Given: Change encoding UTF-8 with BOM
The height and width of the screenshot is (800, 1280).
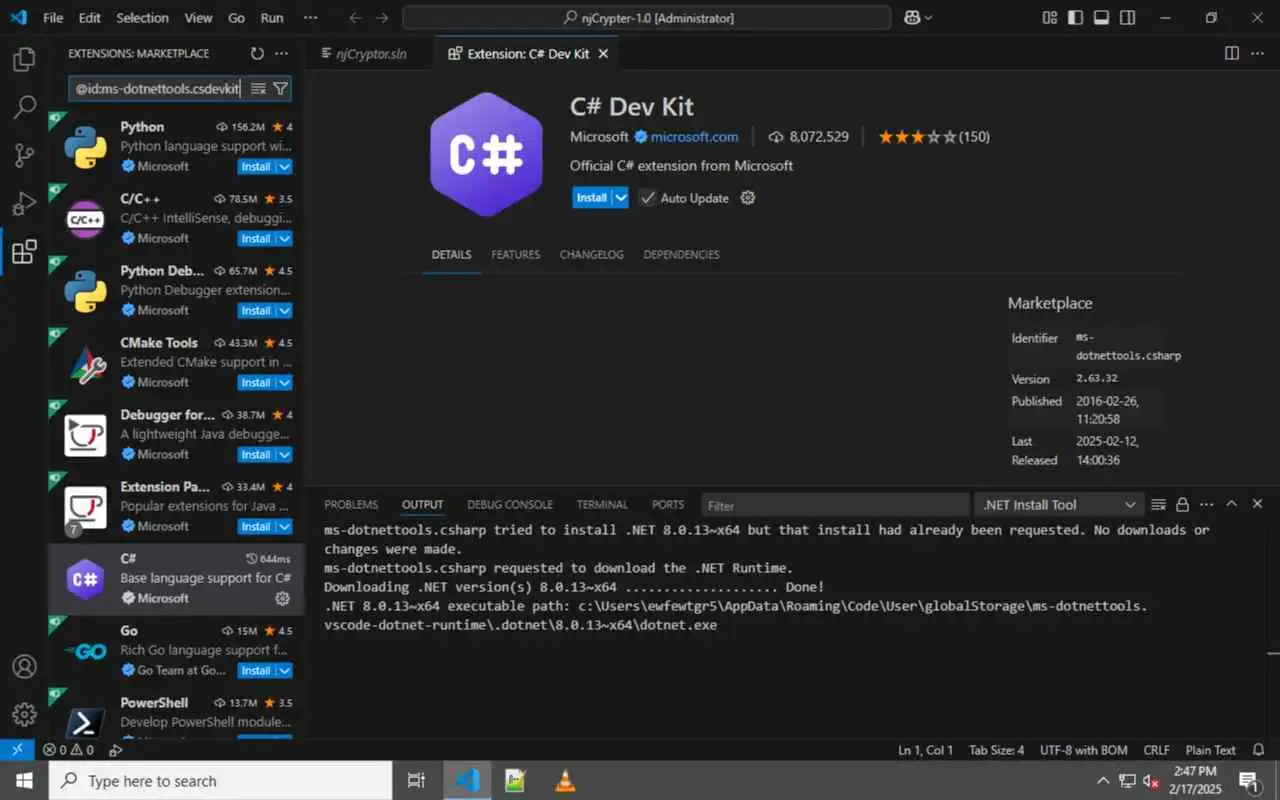Looking at the screenshot, I should 1083,750.
